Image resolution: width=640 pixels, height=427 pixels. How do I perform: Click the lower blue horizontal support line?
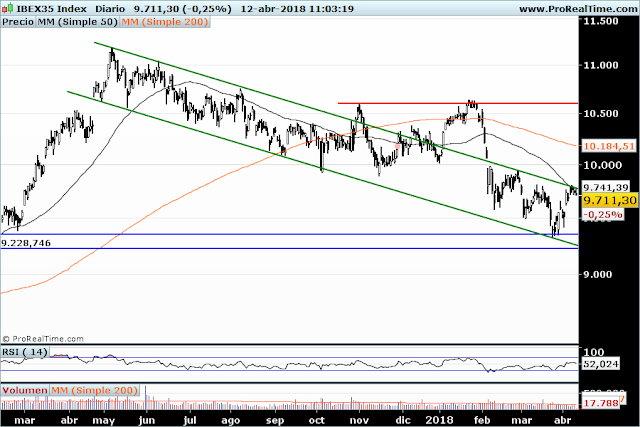click(289, 248)
